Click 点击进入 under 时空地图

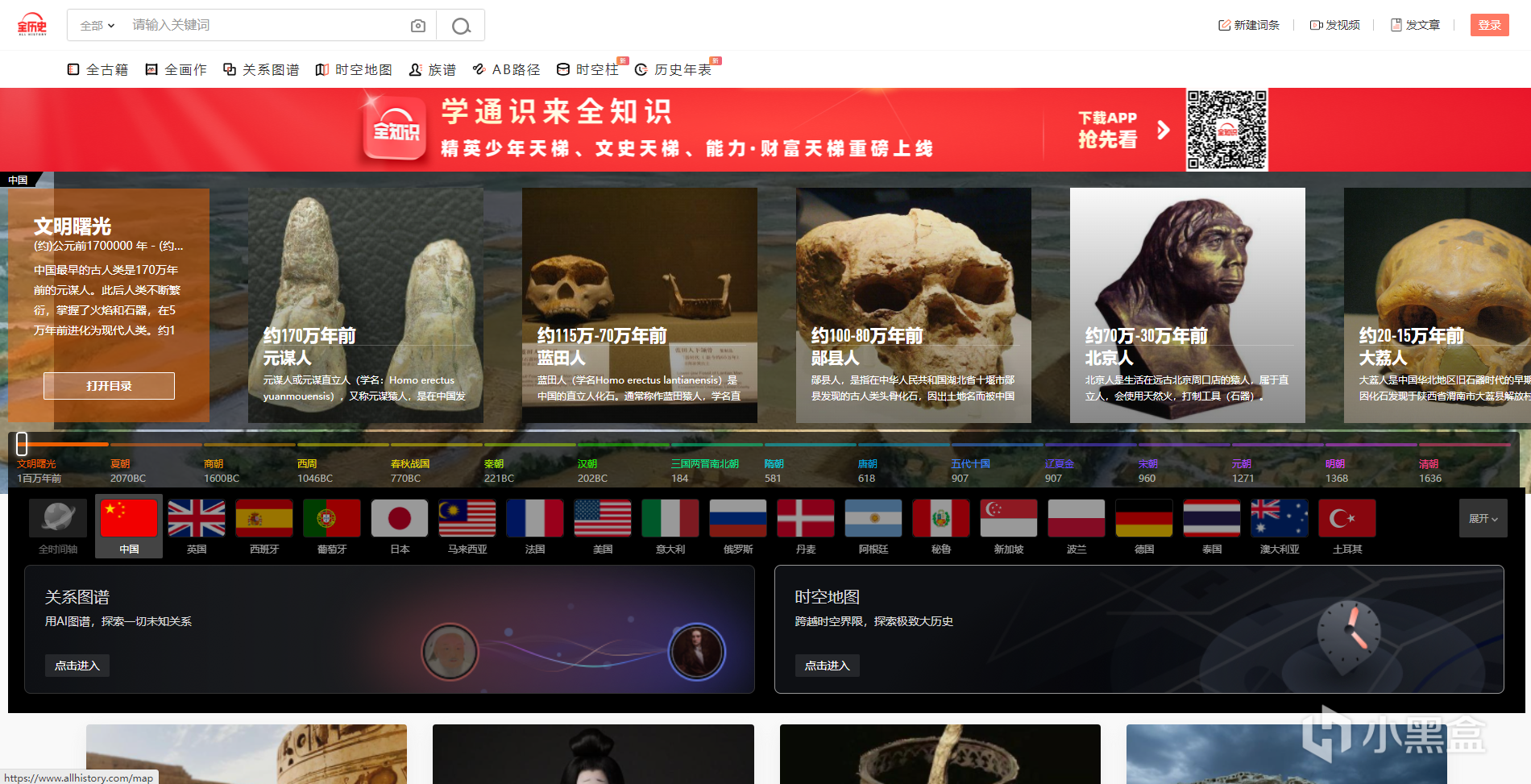[828, 666]
